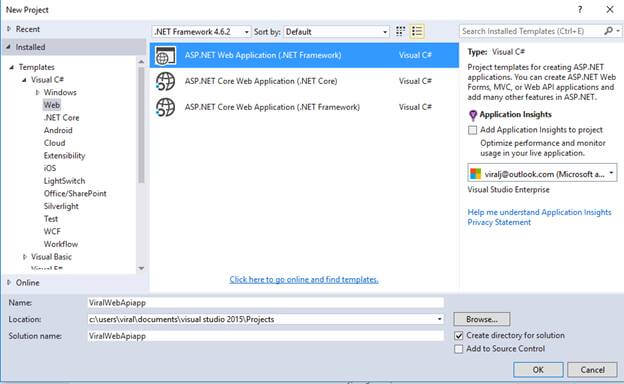The image size is (624, 384).
Task: Open Click here to go online link
Action: [304, 279]
